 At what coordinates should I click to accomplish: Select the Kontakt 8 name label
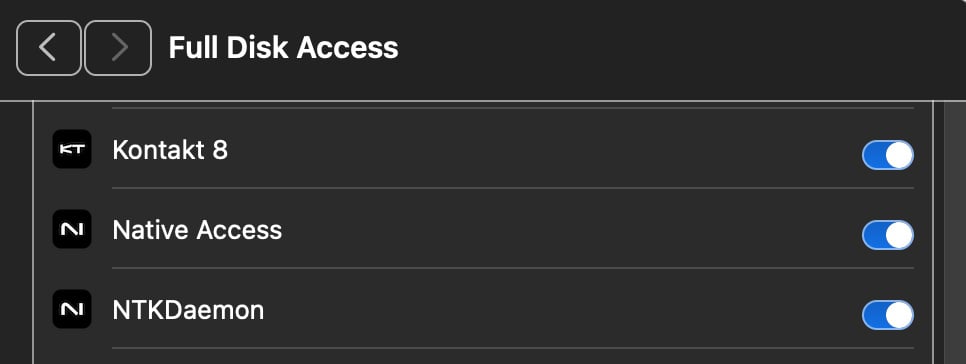click(170, 150)
